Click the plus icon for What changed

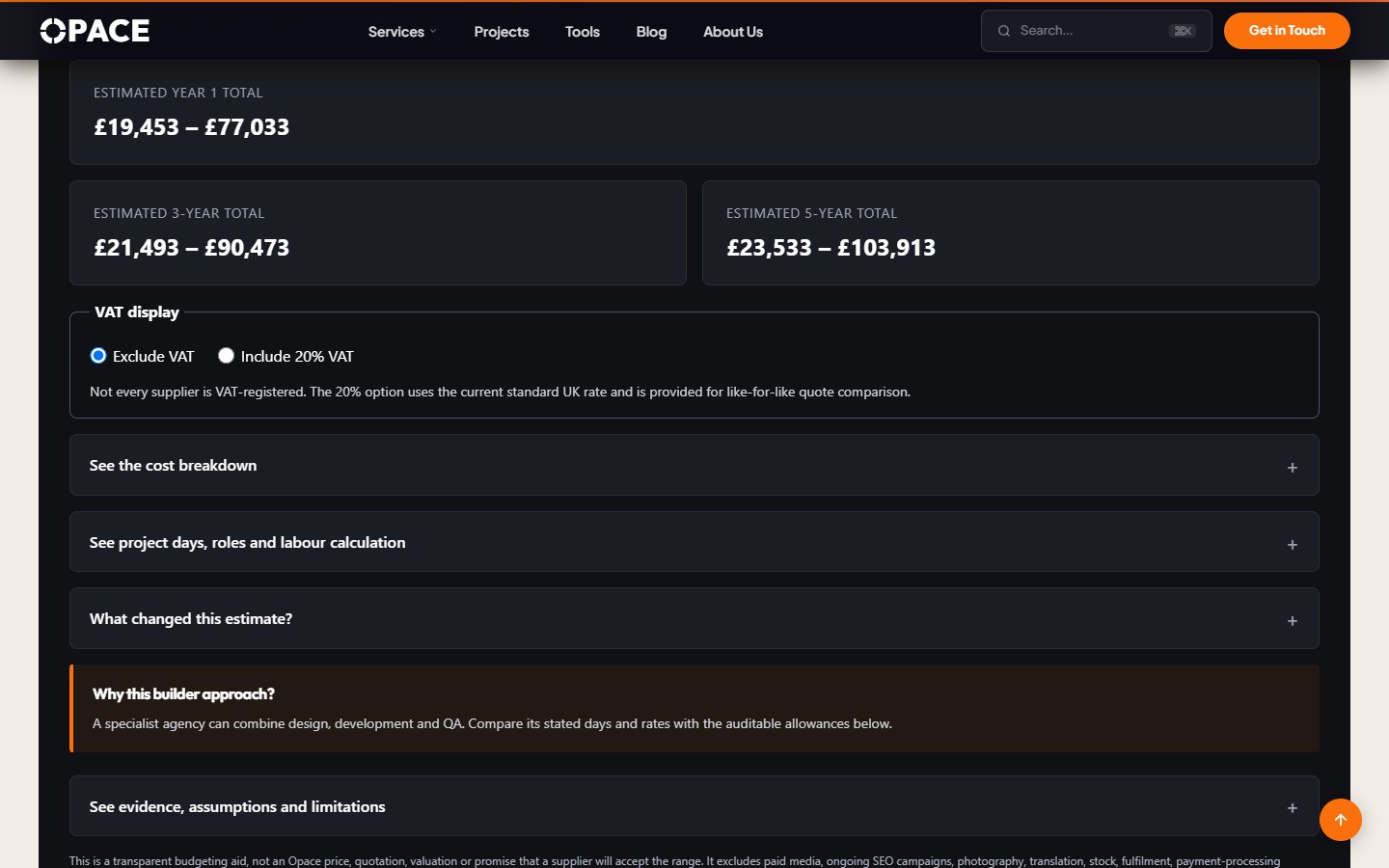coord(1293,621)
